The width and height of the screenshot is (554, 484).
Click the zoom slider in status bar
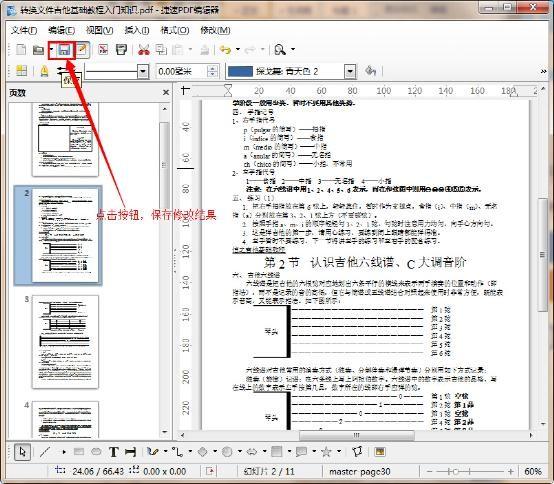click(469, 472)
